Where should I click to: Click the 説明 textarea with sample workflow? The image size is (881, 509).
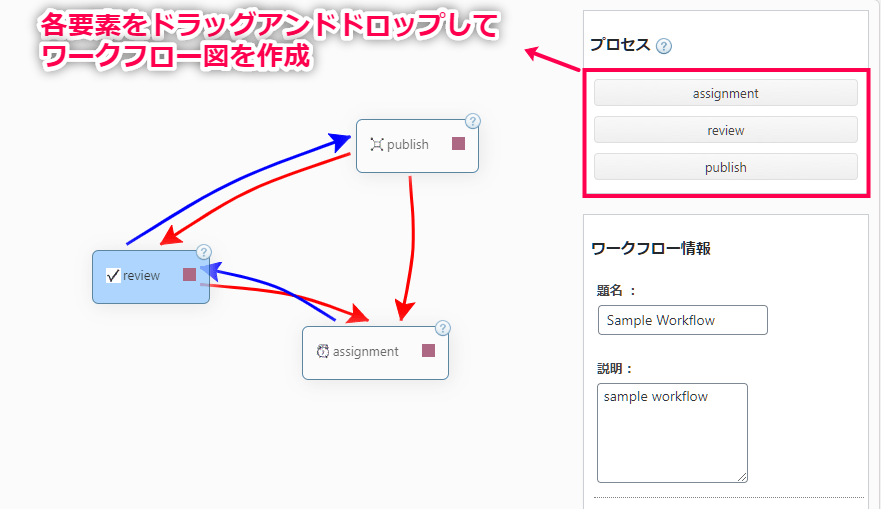[x=672, y=433]
